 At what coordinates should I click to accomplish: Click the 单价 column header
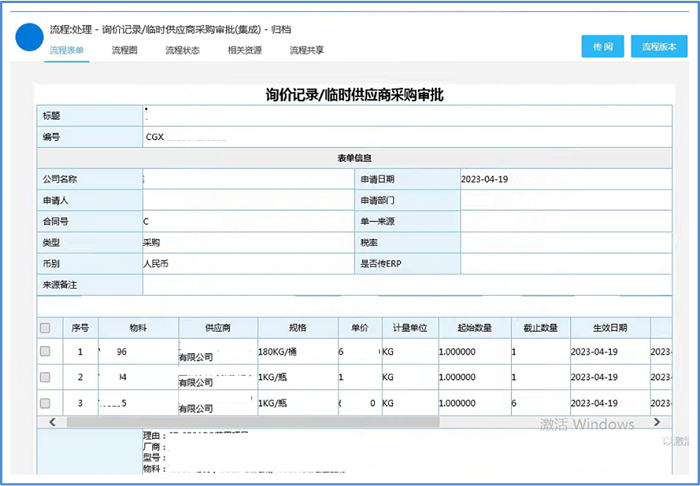pyautogui.click(x=358, y=328)
